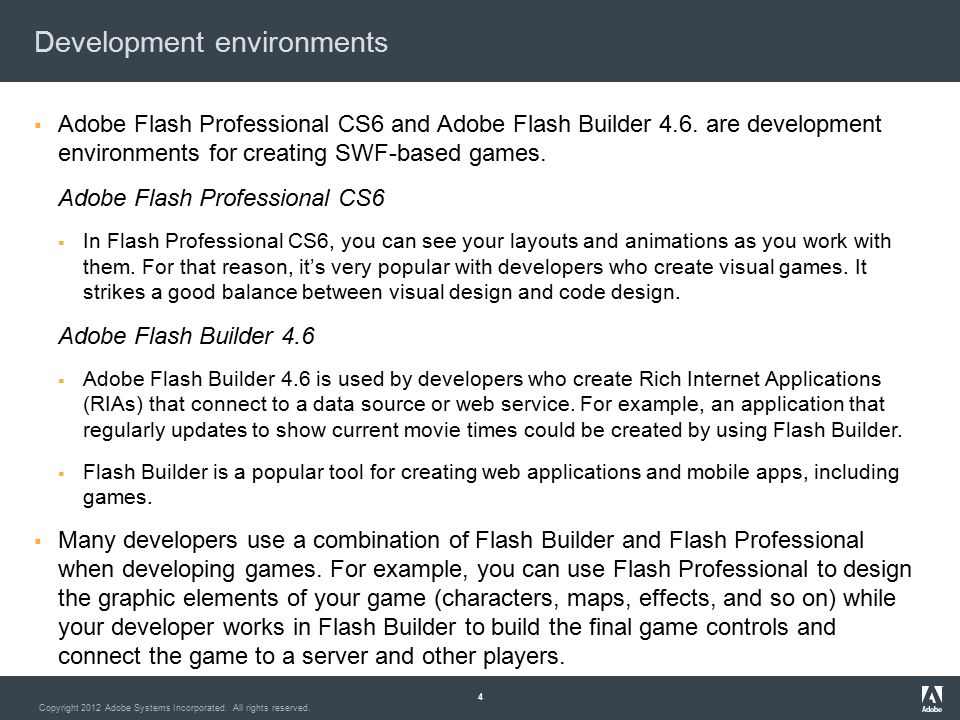Click the phrase SWF-based games
This screenshot has width=960, height=720.
440,153
